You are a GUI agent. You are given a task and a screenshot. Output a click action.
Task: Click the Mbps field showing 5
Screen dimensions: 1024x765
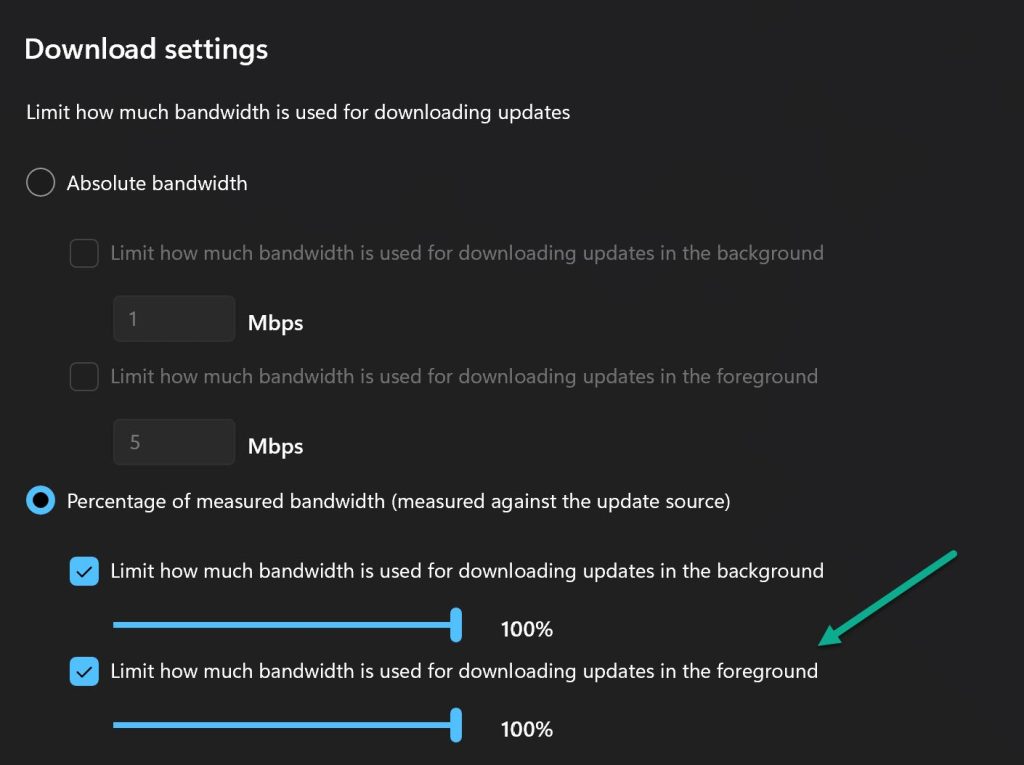click(174, 441)
